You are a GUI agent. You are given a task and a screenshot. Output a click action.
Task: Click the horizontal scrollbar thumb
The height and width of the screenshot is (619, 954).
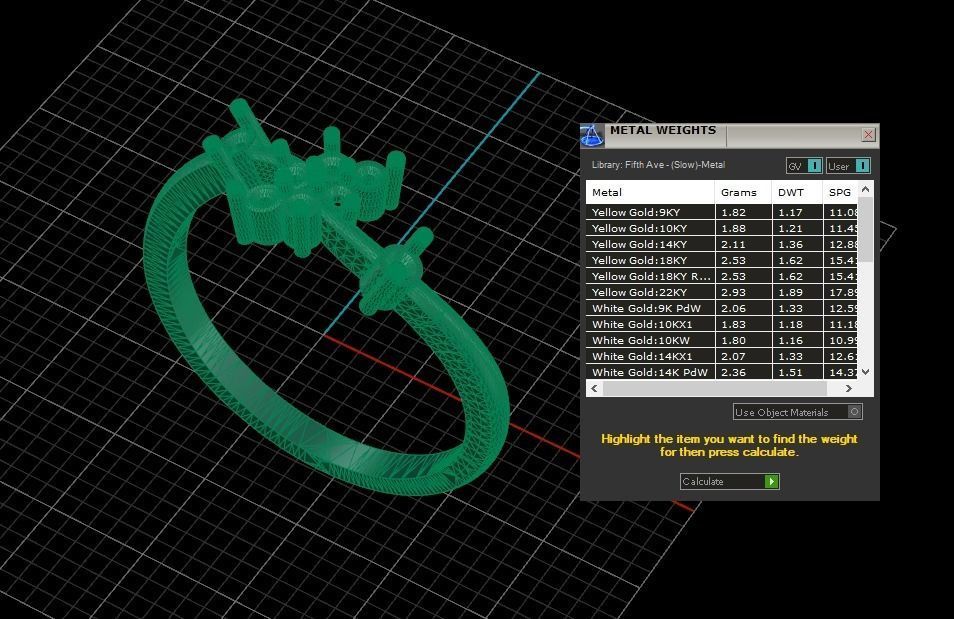click(x=715, y=388)
